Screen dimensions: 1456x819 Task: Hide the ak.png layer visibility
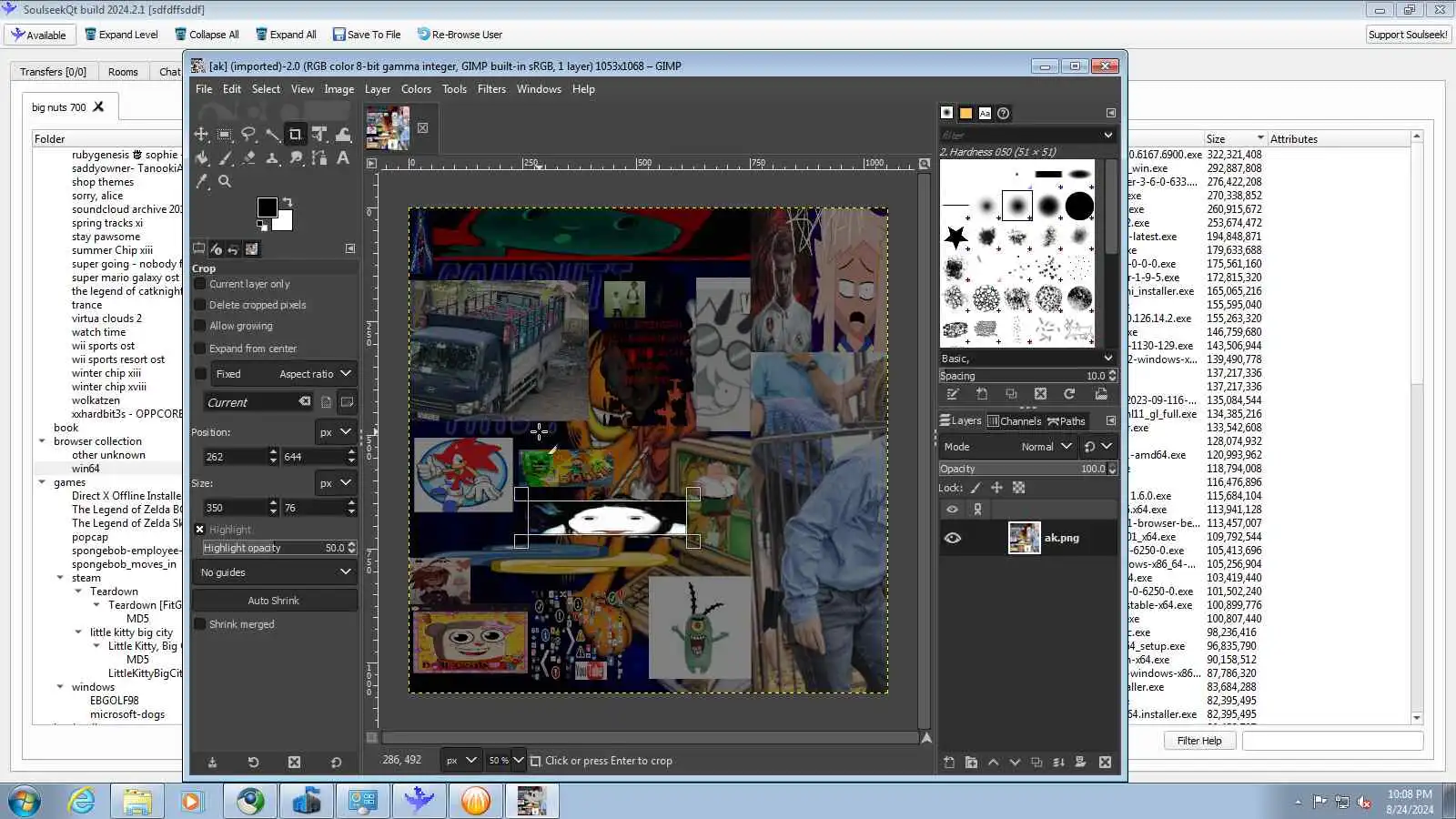tap(953, 538)
